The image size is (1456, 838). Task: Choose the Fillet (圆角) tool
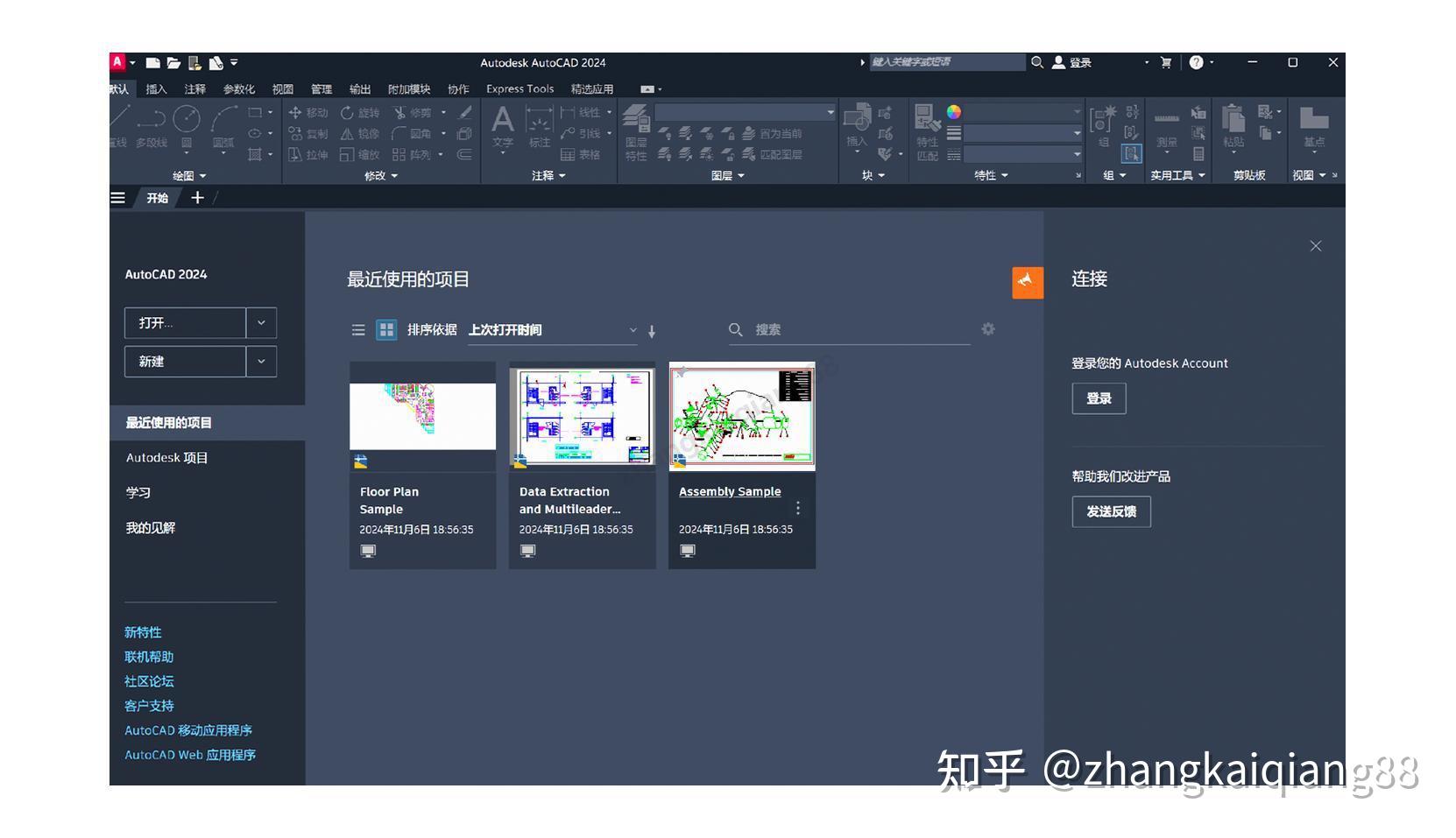pyautogui.click(x=413, y=134)
